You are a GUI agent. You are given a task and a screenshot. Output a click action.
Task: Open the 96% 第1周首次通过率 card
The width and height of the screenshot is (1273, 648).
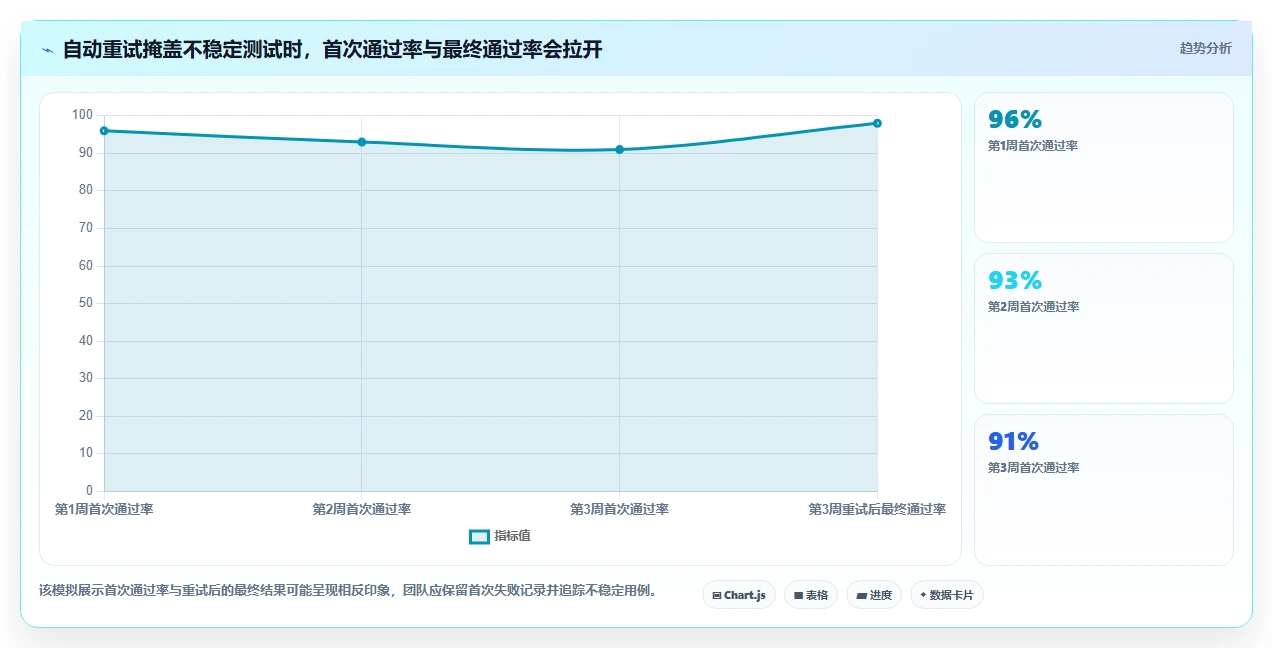tap(1104, 168)
